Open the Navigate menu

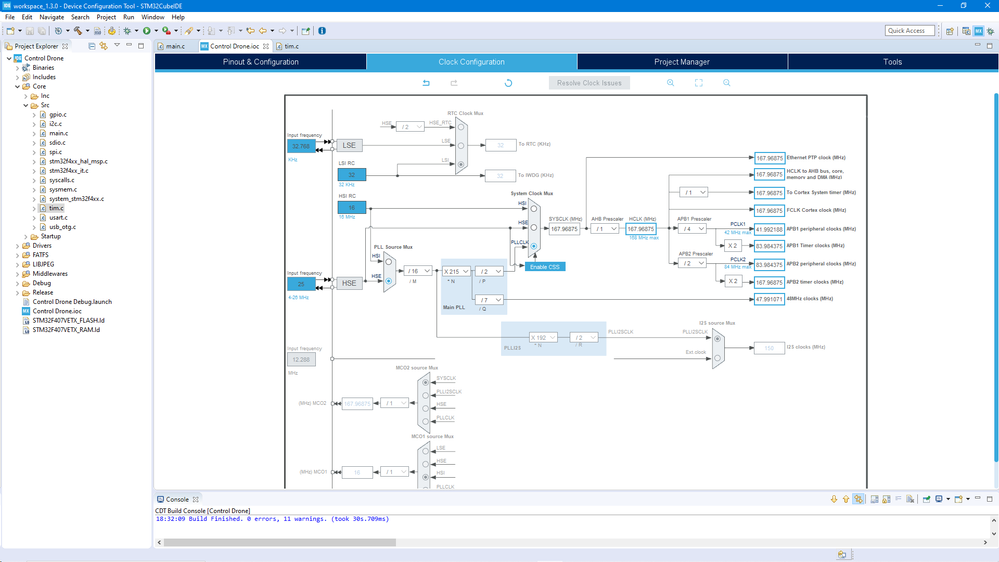[x=51, y=17]
